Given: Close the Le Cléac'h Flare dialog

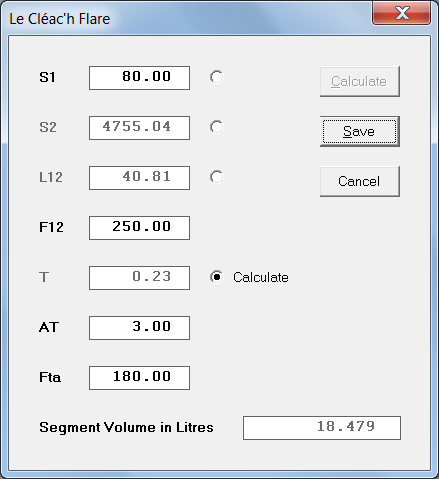Looking at the screenshot, I should pos(401,13).
